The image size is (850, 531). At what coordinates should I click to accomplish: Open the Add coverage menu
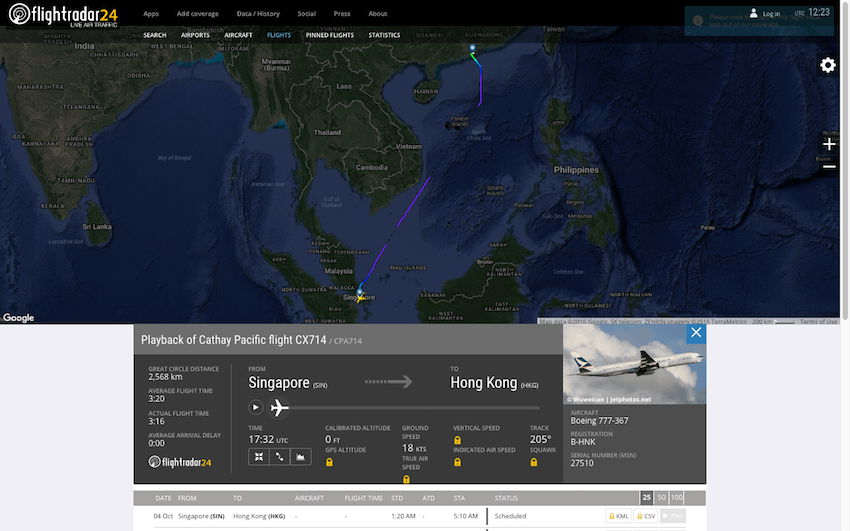pyautogui.click(x=197, y=14)
